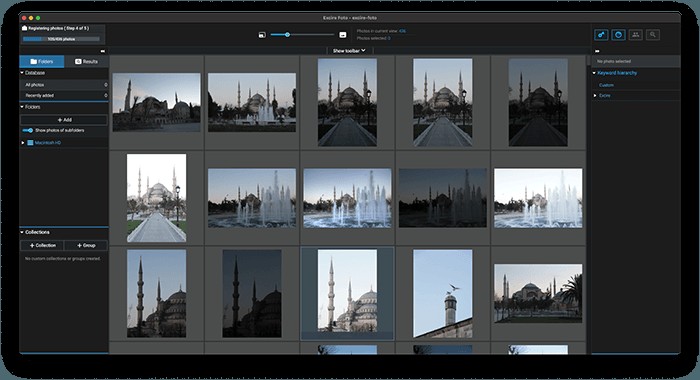Image resolution: width=700 pixels, height=380 pixels.
Task: Click the Add folder button
Action: (x=64, y=120)
